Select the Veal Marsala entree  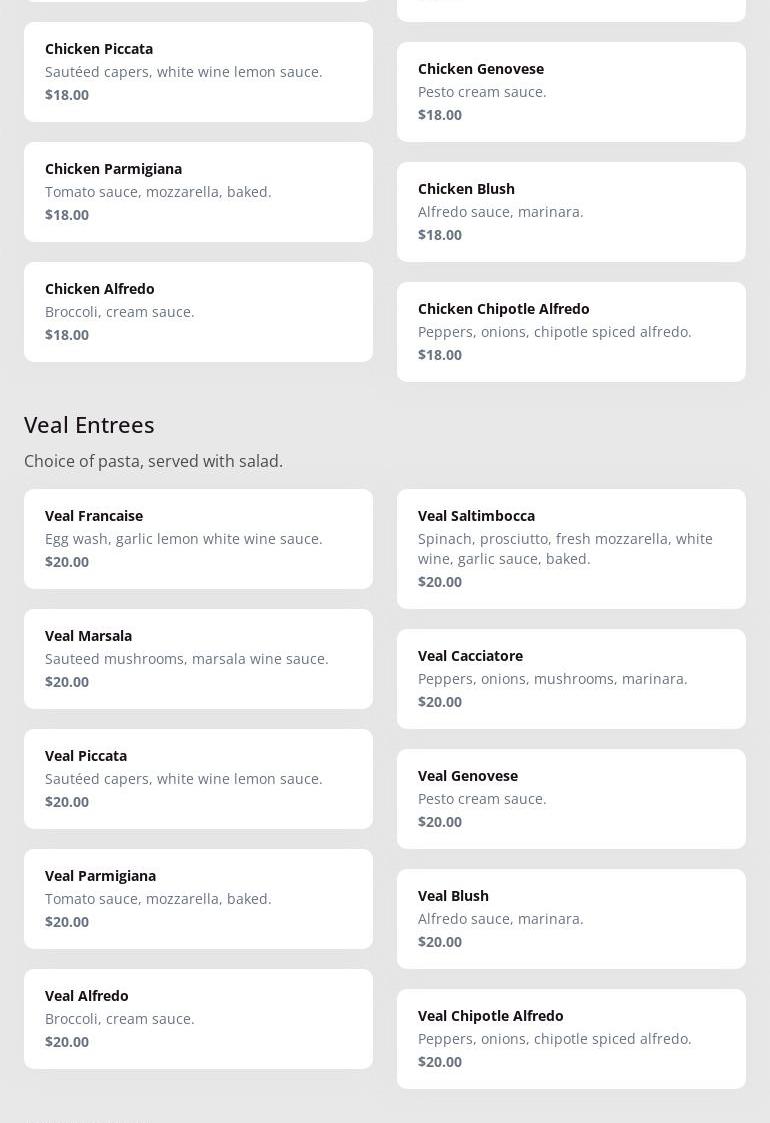coord(198,659)
